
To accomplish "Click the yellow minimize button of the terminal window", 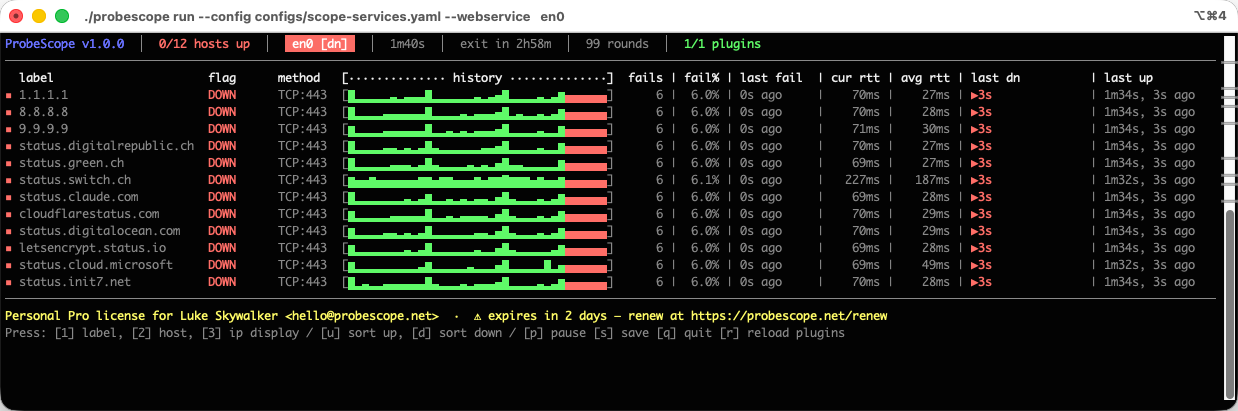I will point(39,16).
